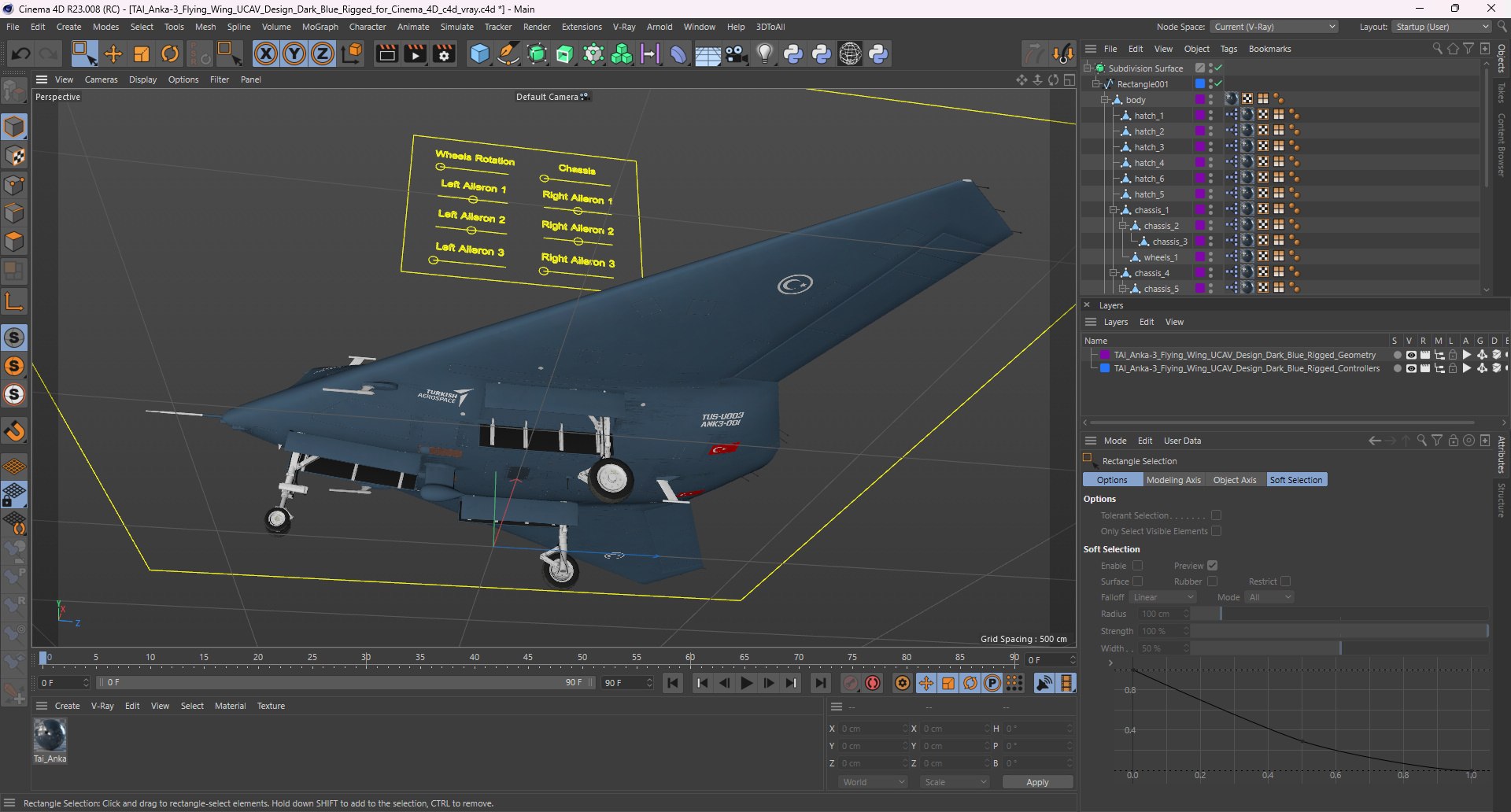Screen dimensions: 1511x812
Task: Open the Layout Startup dropdown
Action: pyautogui.click(x=1442, y=27)
